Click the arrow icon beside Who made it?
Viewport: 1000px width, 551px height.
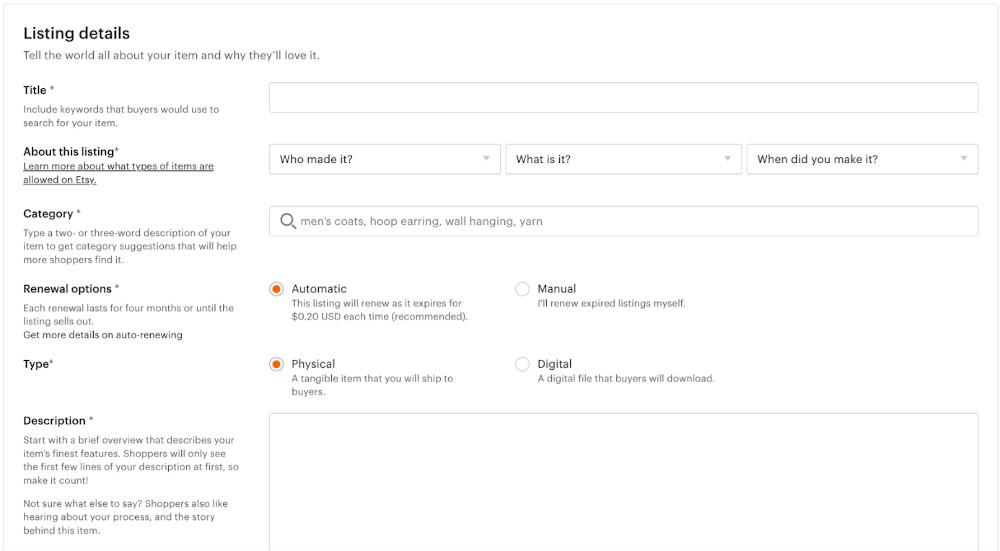[x=486, y=159]
